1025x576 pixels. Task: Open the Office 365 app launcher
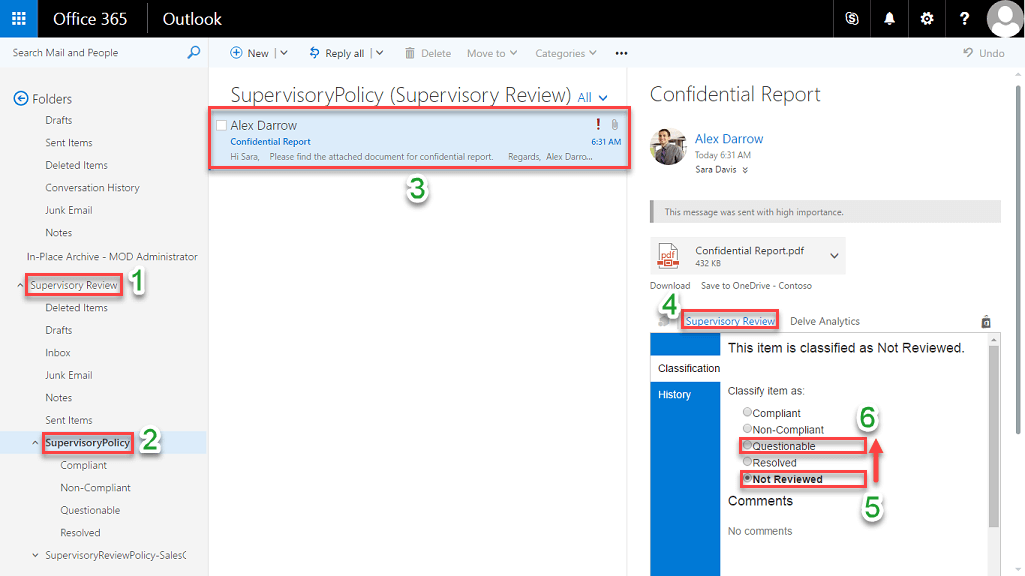click(19, 19)
